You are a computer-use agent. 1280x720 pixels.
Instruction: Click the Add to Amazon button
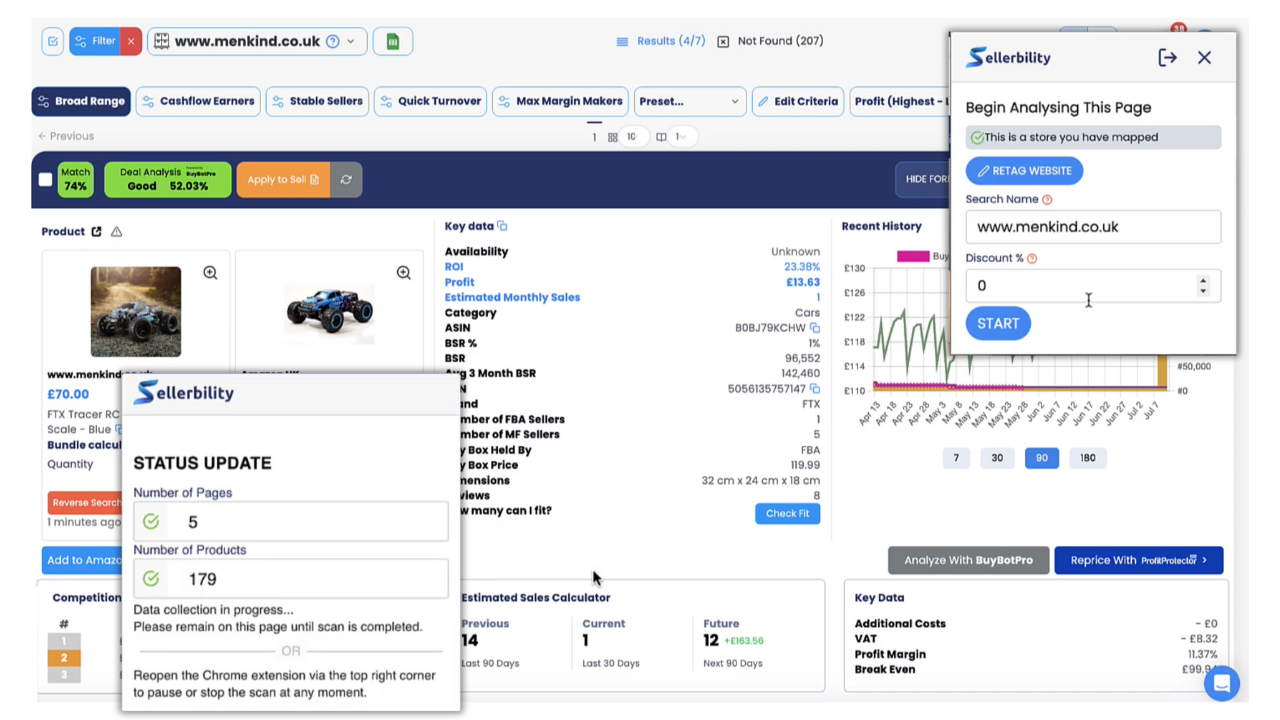click(82, 560)
